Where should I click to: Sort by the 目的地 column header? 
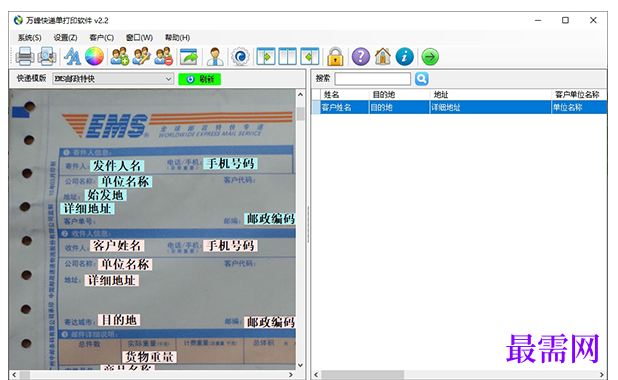(400, 95)
